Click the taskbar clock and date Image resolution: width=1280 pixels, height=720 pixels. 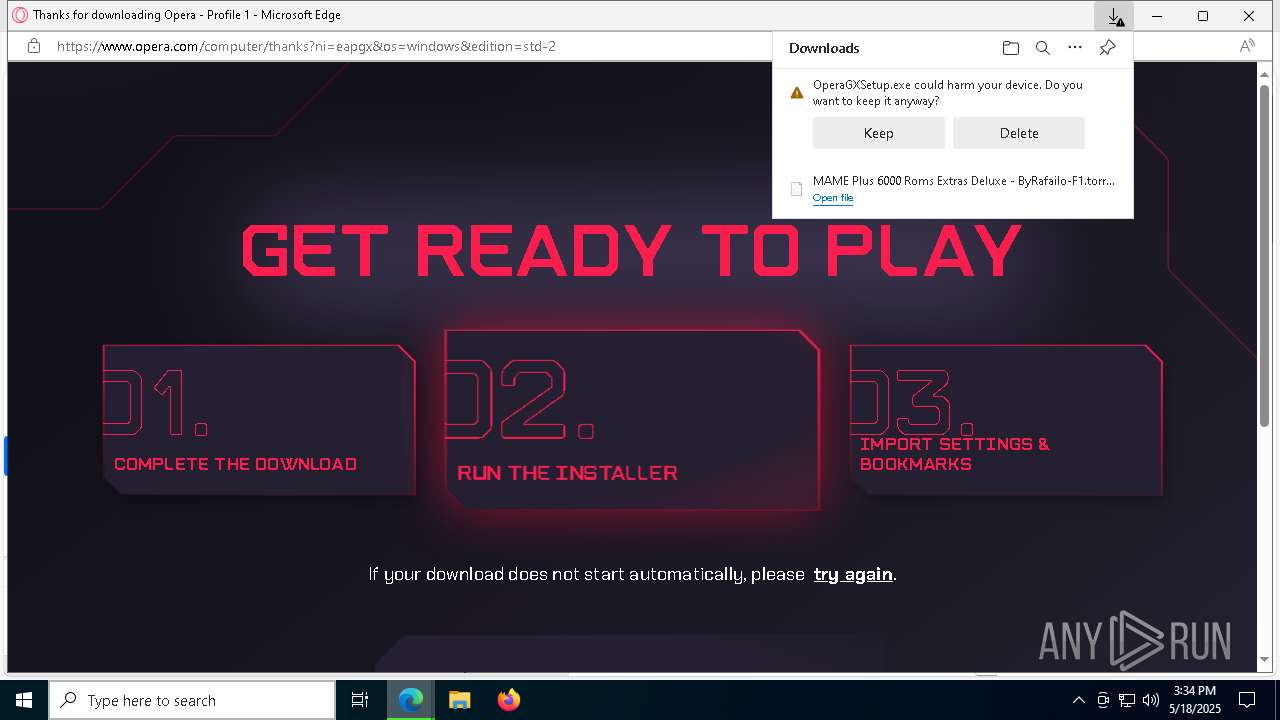(x=1195, y=700)
